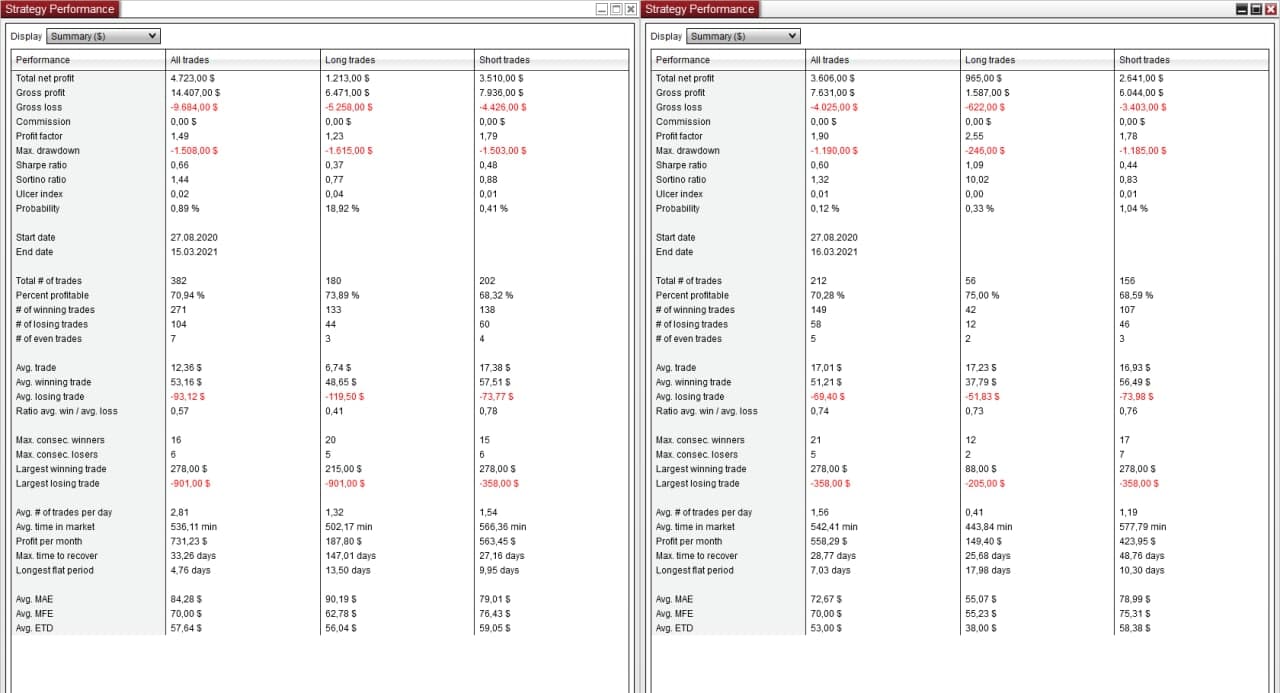Screen dimensions: 1280x693
Task: Minimize the left Strategy Performance window
Action: click(602, 9)
